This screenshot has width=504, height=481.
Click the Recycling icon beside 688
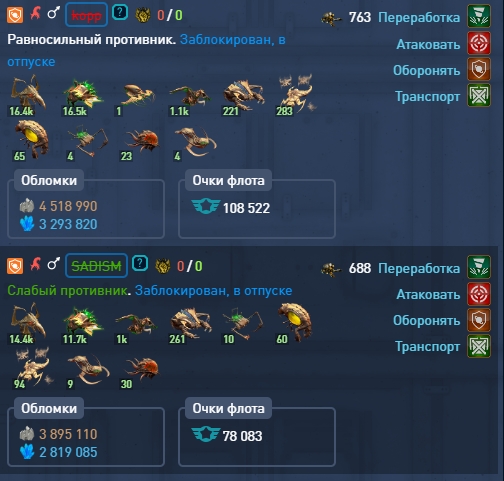click(479, 267)
